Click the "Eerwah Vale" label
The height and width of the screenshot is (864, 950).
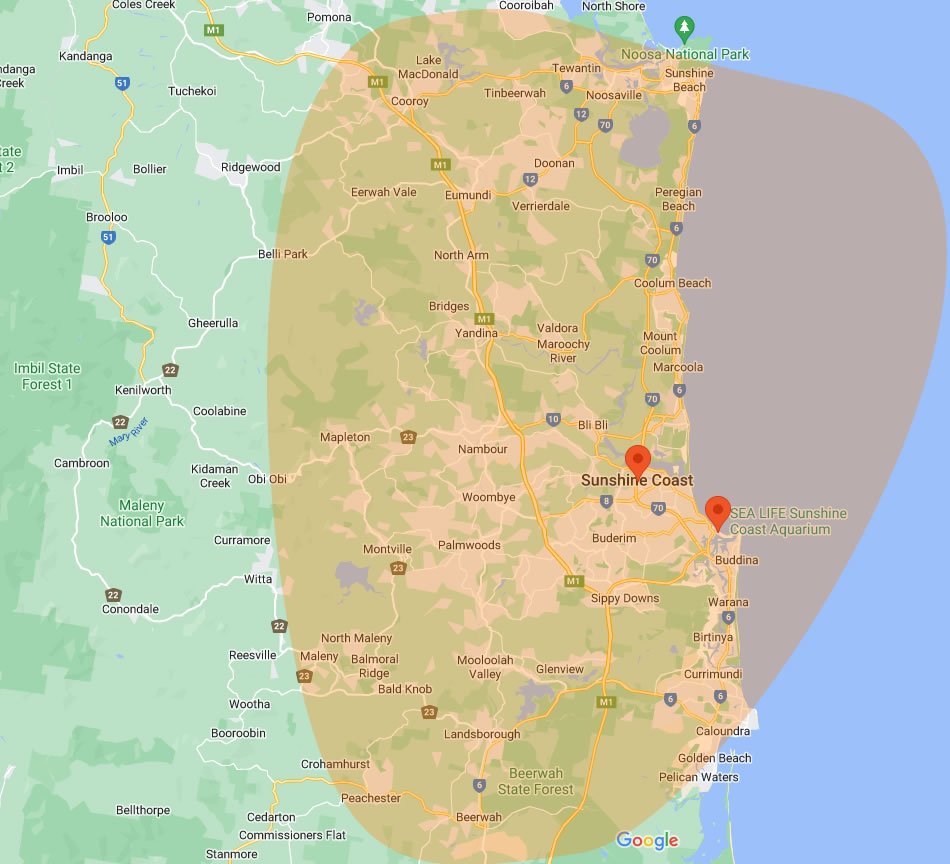coord(384,192)
